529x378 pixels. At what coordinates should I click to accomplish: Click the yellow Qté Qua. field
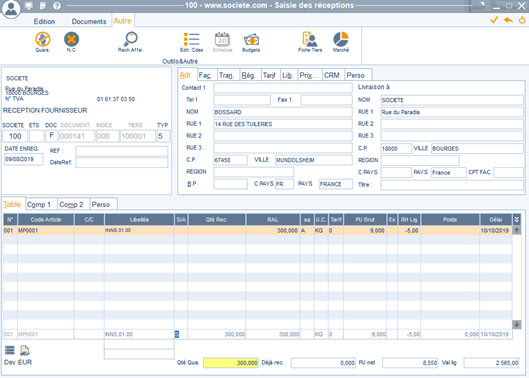pos(231,363)
